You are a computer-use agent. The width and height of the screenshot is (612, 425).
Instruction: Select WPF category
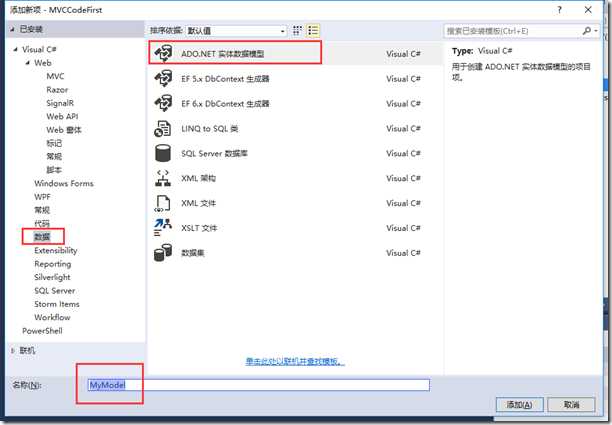pyautogui.click(x=42, y=197)
